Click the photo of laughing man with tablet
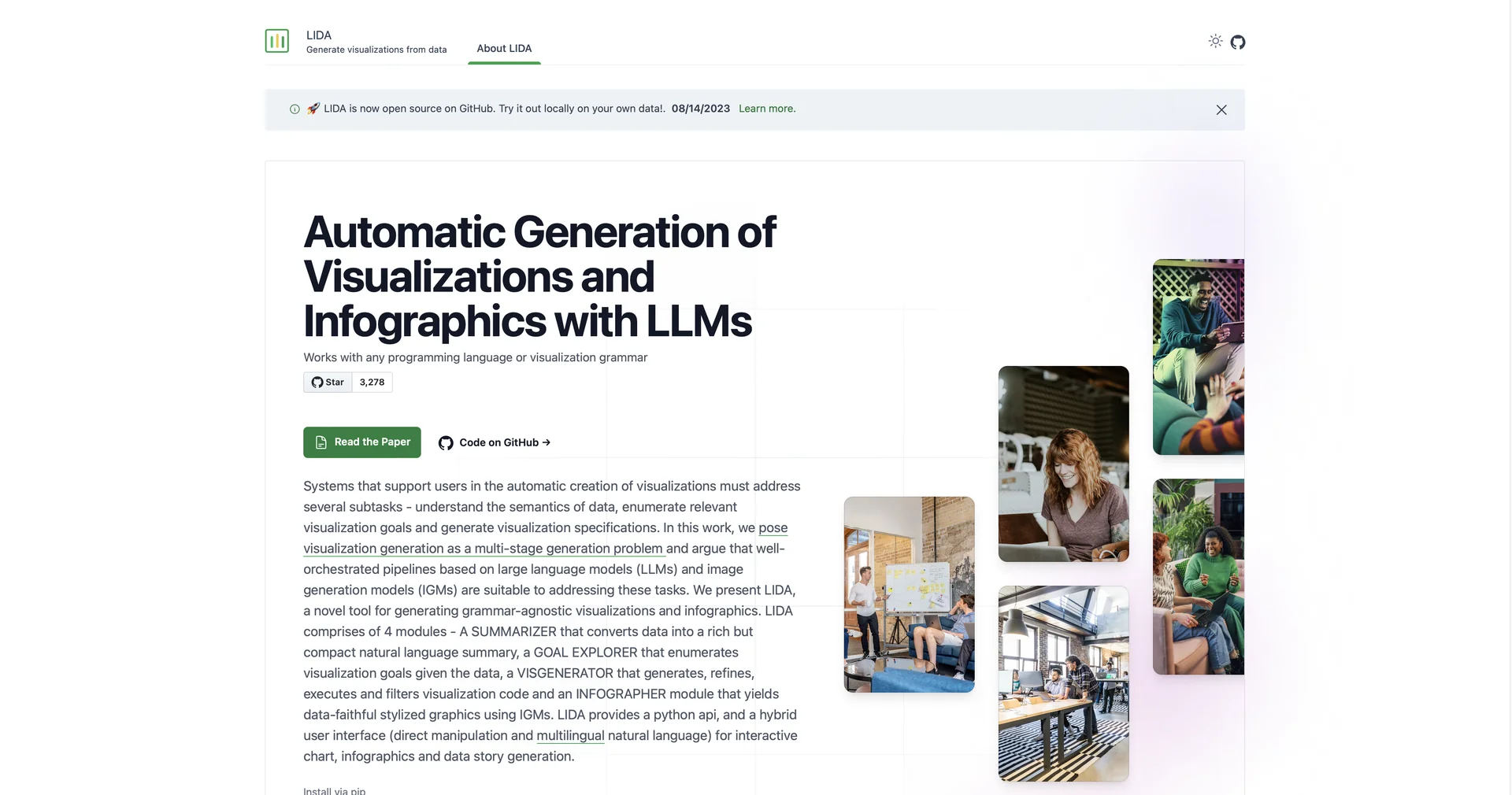The width and height of the screenshot is (1512, 795). pyautogui.click(x=1199, y=357)
